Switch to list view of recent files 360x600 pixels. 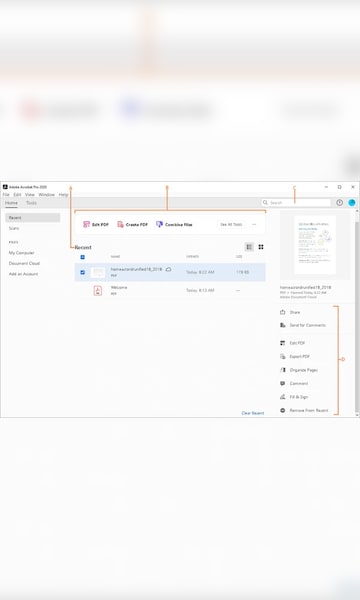249,247
